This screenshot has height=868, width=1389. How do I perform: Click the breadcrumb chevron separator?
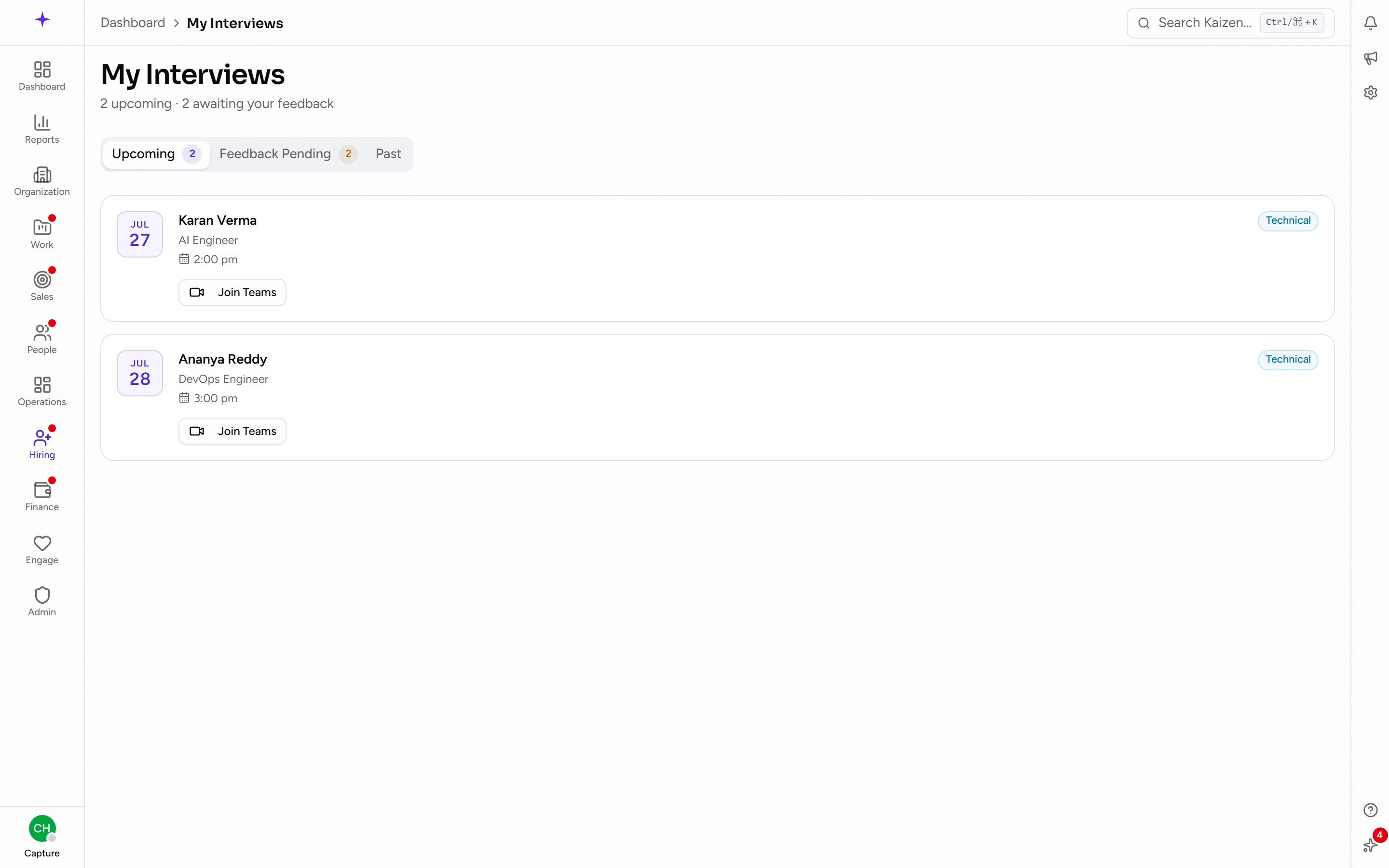176,23
